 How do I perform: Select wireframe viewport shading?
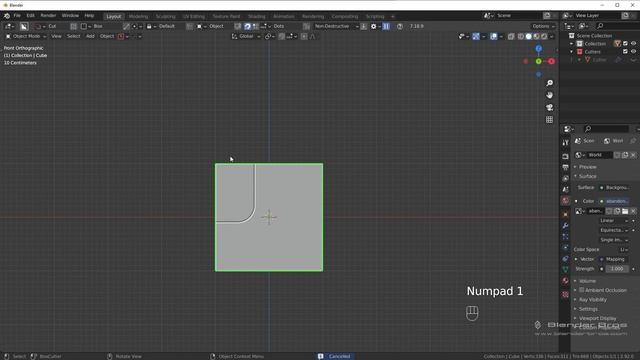click(x=521, y=36)
